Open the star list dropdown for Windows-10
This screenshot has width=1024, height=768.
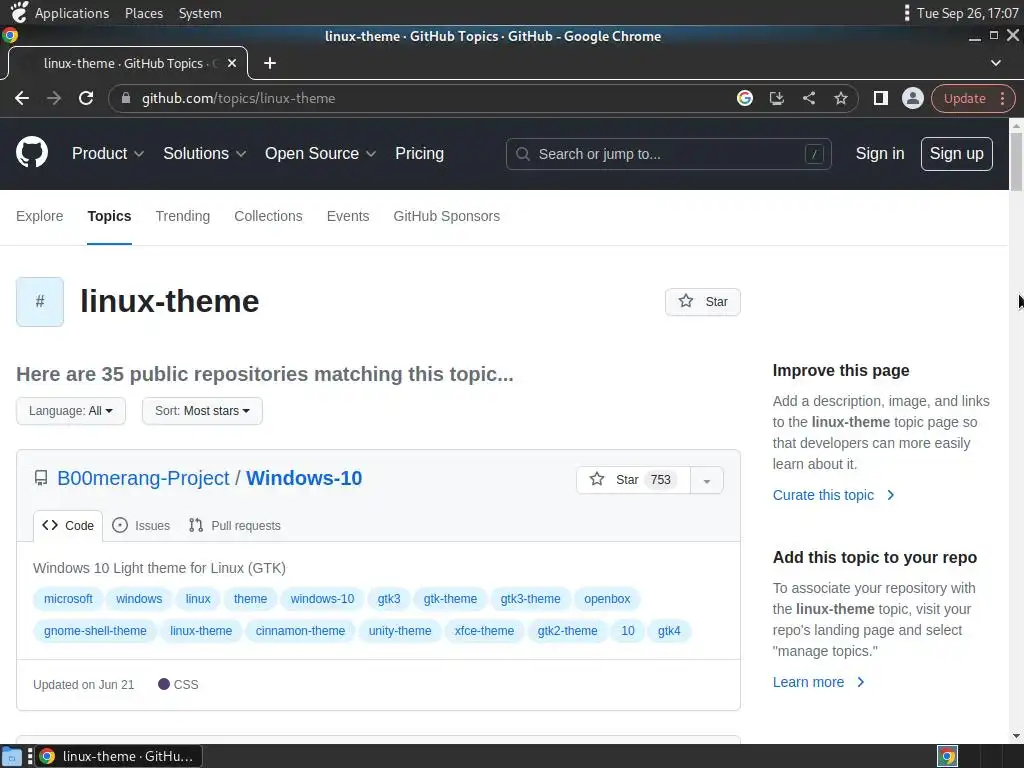(707, 481)
